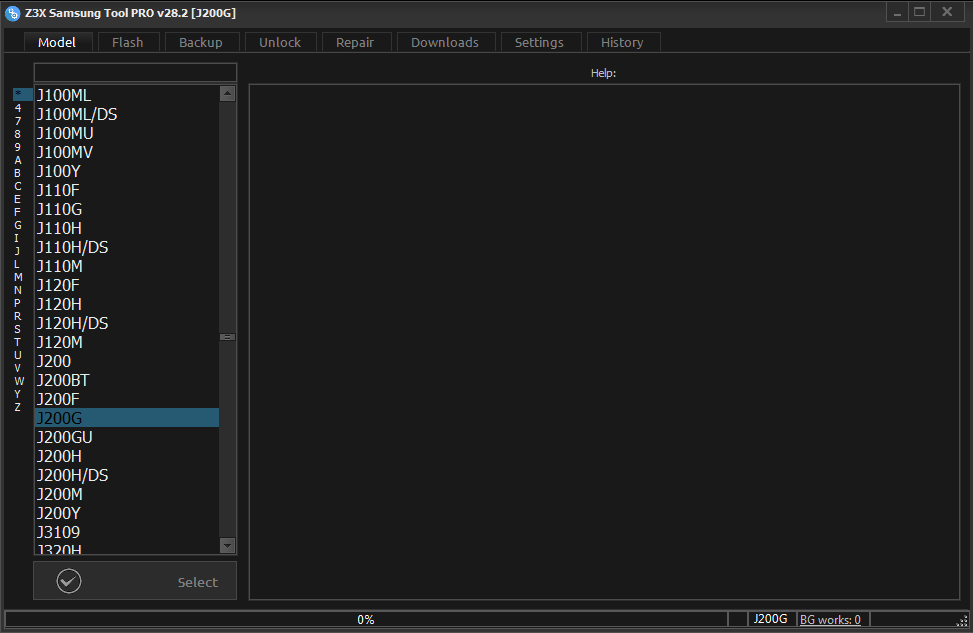Image resolution: width=973 pixels, height=633 pixels.
Task: Filter models by letter A
Action: (x=18, y=160)
